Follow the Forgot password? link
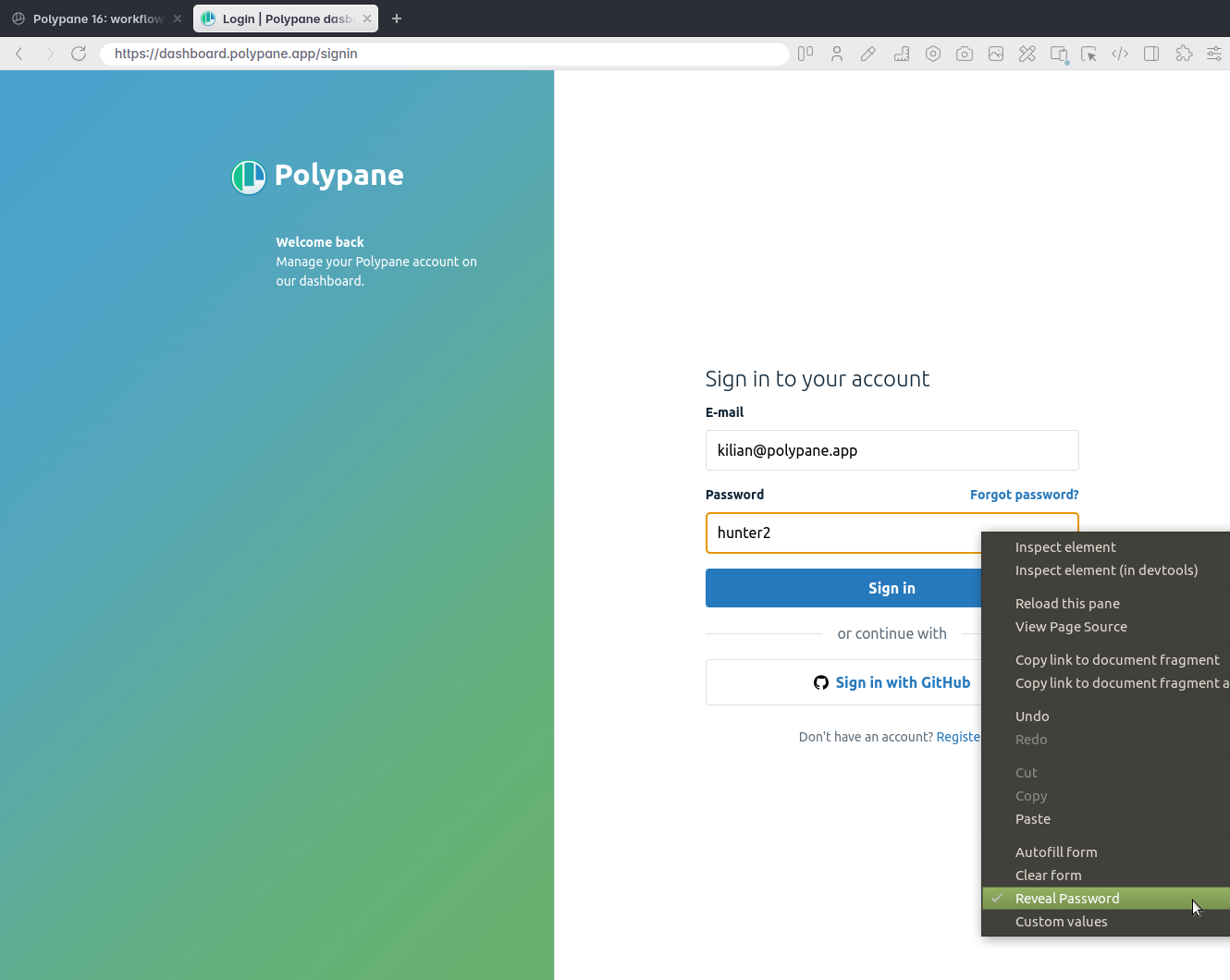Screen dimensions: 1230x980 coord(1024,495)
